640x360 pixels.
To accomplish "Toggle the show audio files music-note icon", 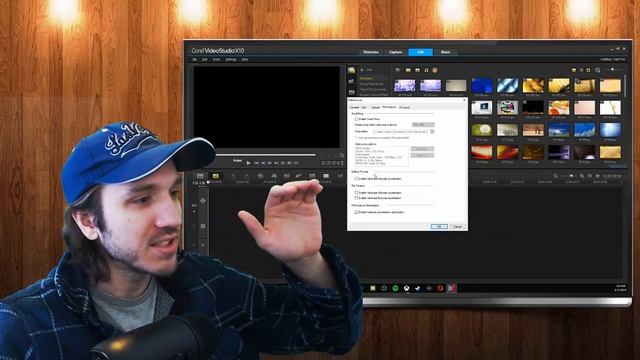I will click(426, 70).
